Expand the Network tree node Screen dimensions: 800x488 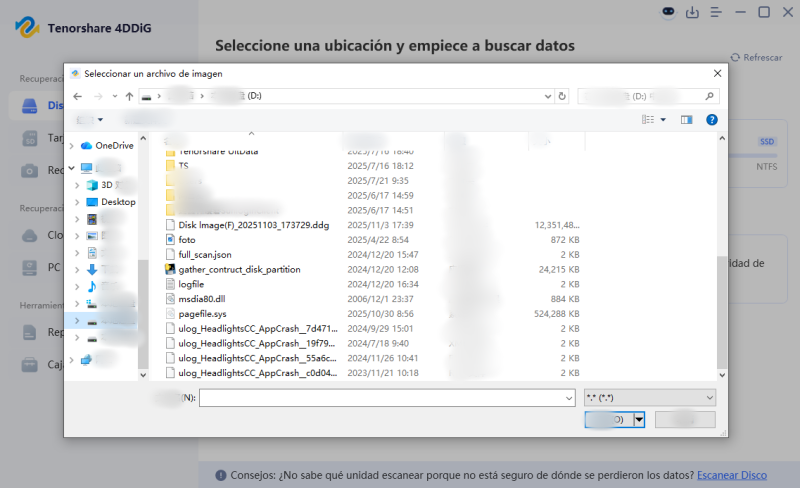[71, 360]
